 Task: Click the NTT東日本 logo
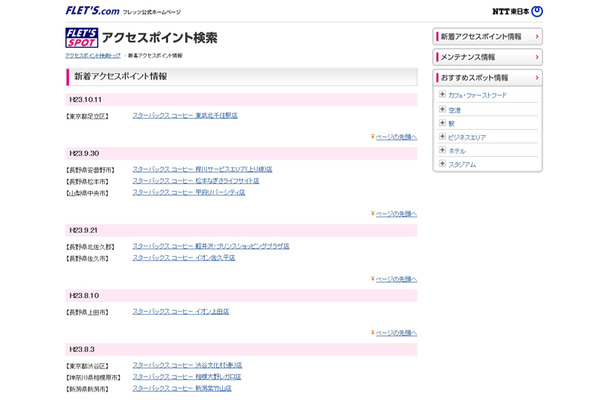tap(517, 11)
